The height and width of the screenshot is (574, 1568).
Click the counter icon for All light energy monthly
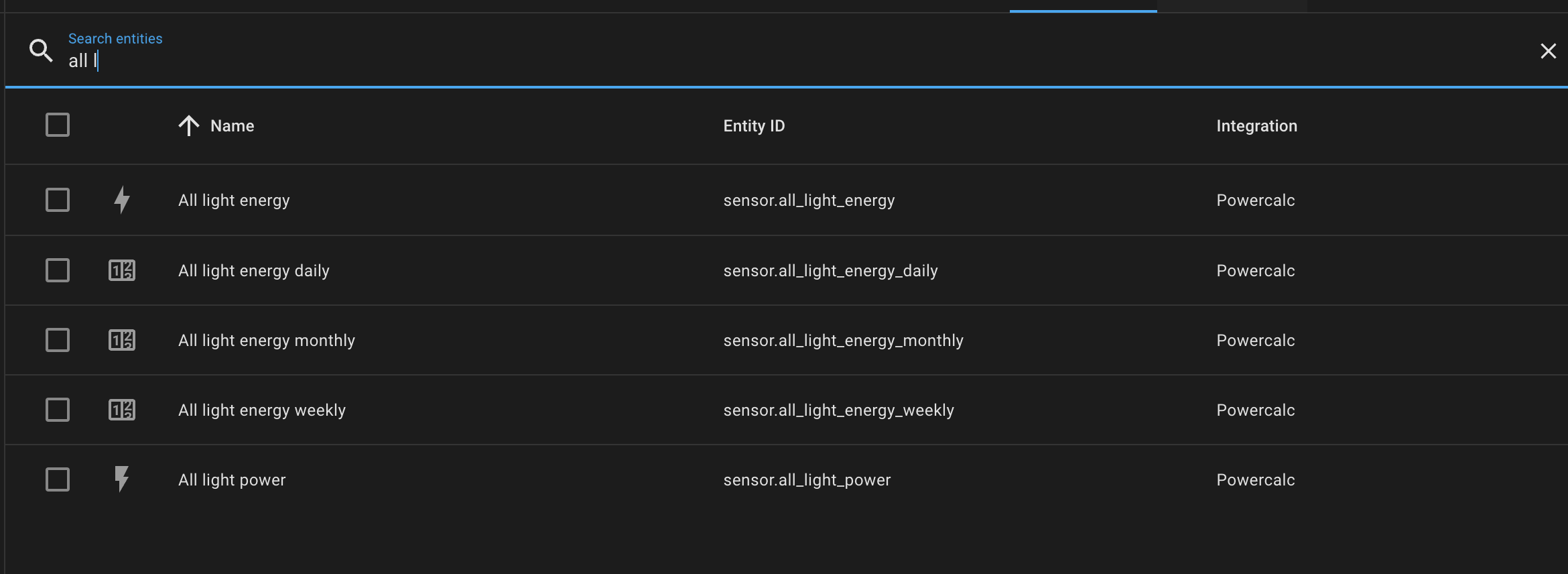[122, 340]
